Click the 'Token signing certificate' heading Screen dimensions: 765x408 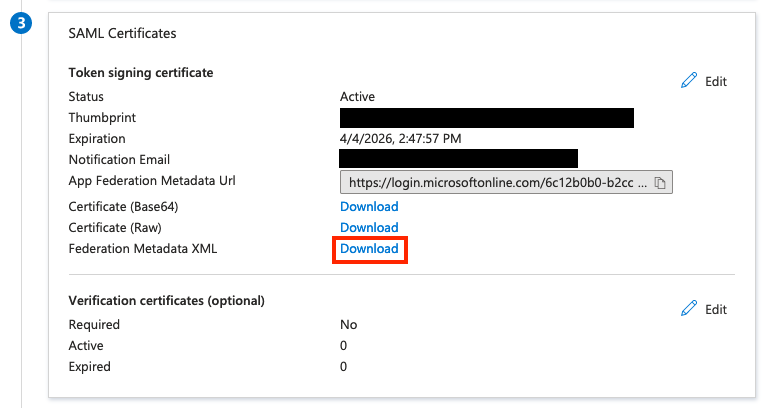coord(141,73)
